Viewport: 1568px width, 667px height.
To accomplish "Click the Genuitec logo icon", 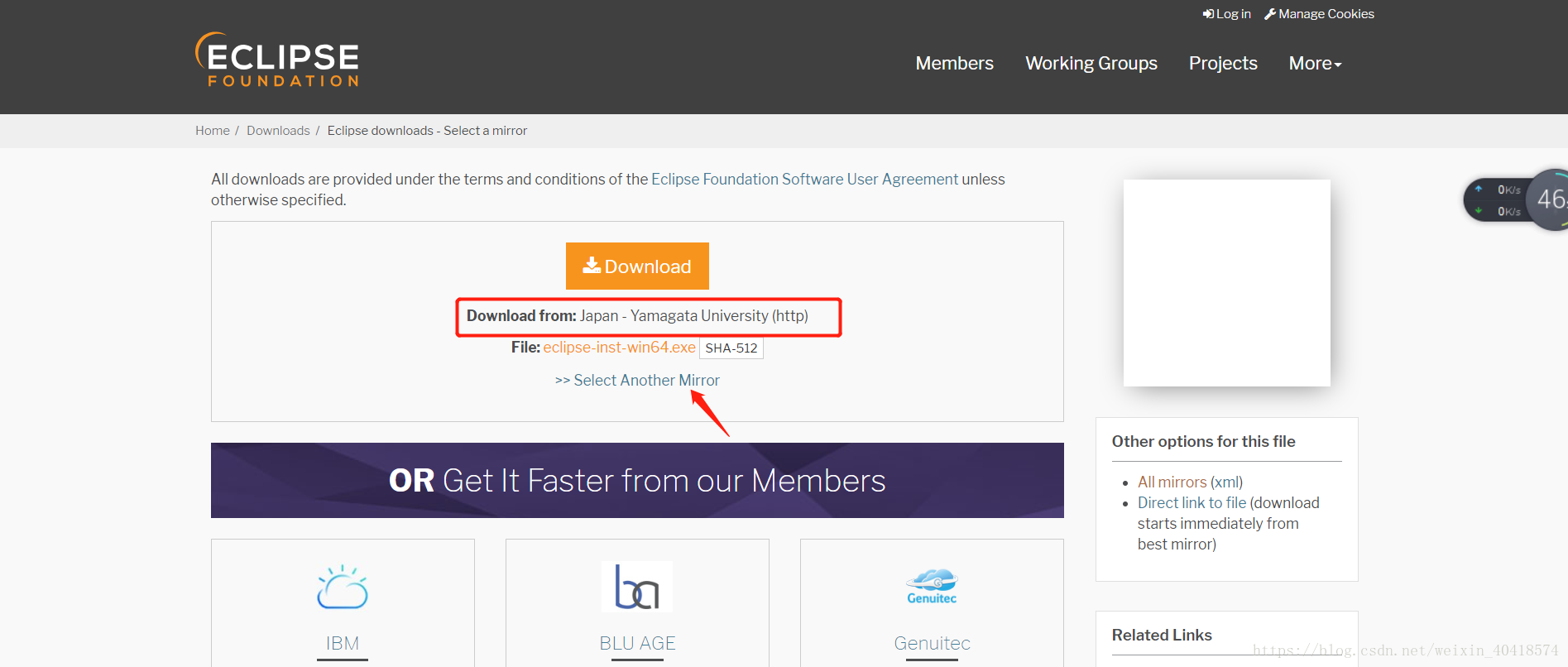I will point(932,587).
